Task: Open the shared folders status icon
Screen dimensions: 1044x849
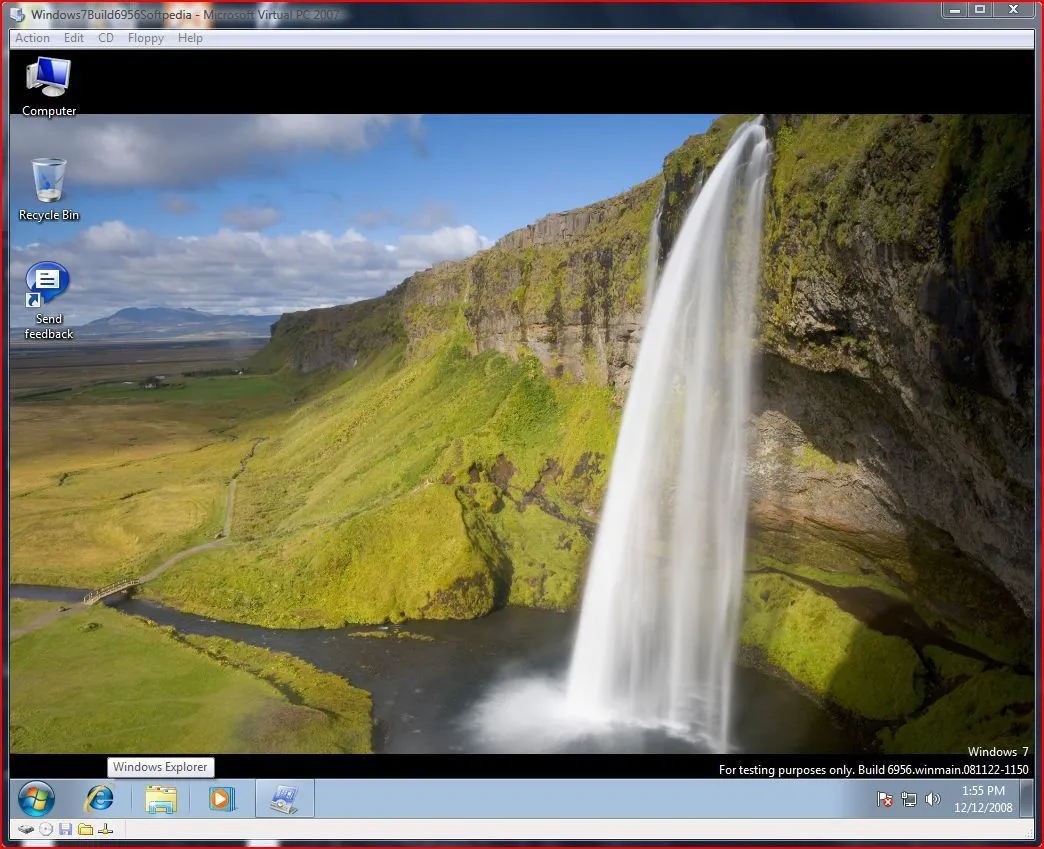Action: coord(86,828)
